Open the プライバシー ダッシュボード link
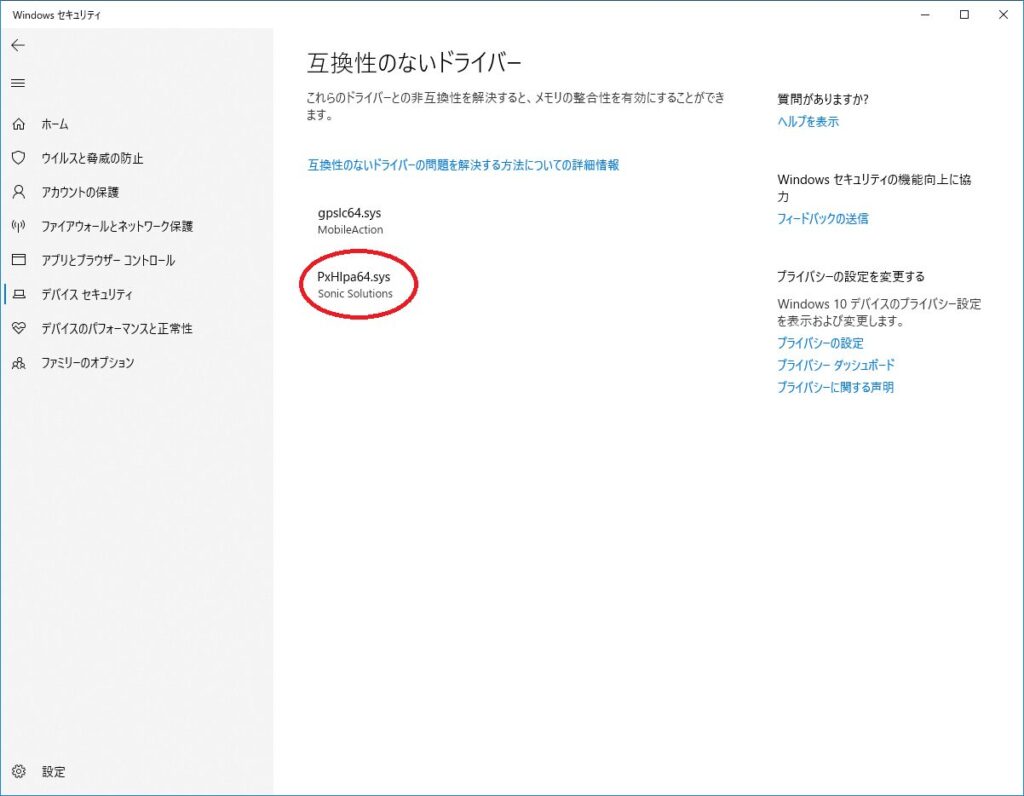Image resolution: width=1024 pixels, height=796 pixels. click(x=836, y=365)
